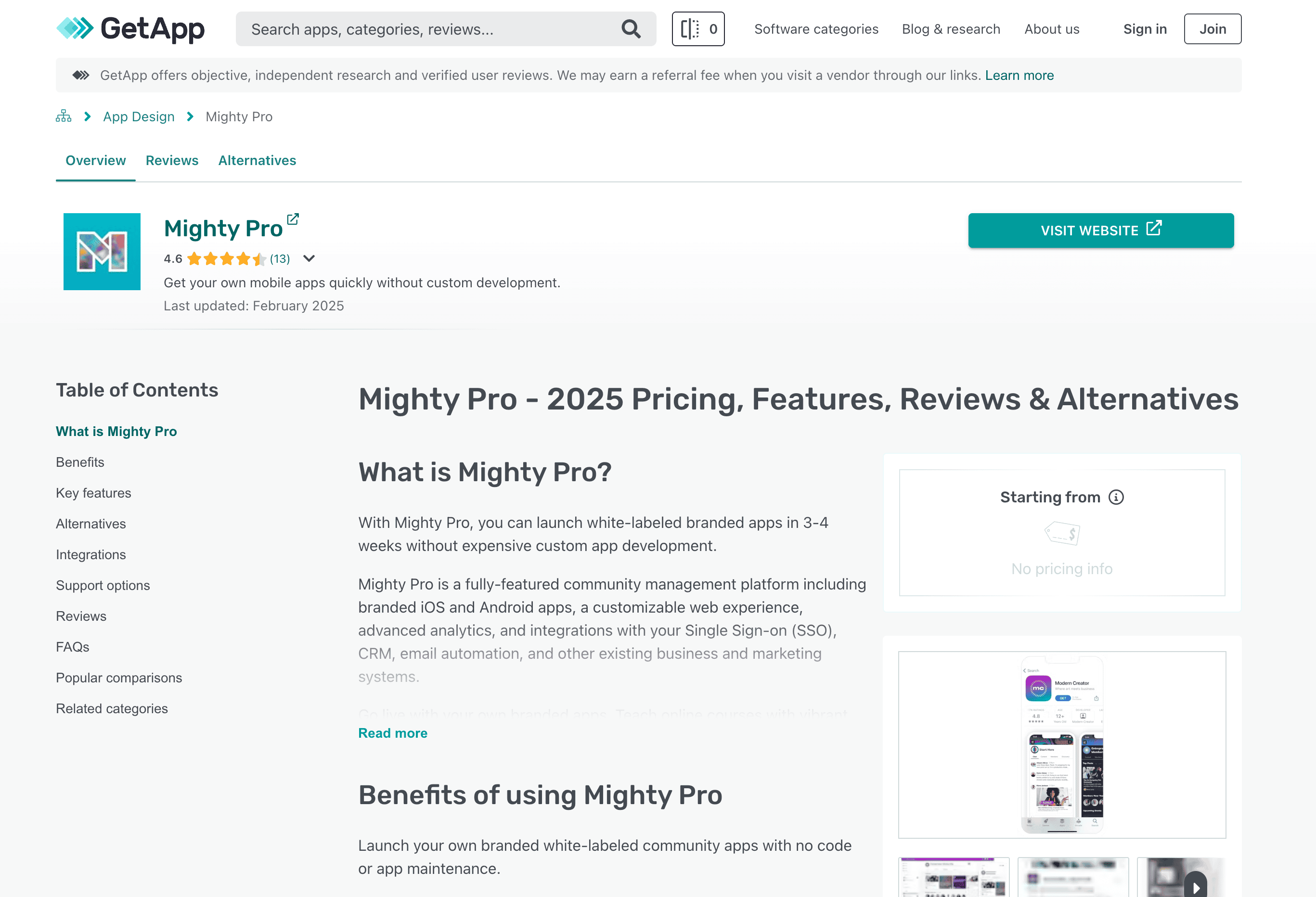Open the Software categories menu
Screen dimensions: 1316x897
tap(816, 29)
